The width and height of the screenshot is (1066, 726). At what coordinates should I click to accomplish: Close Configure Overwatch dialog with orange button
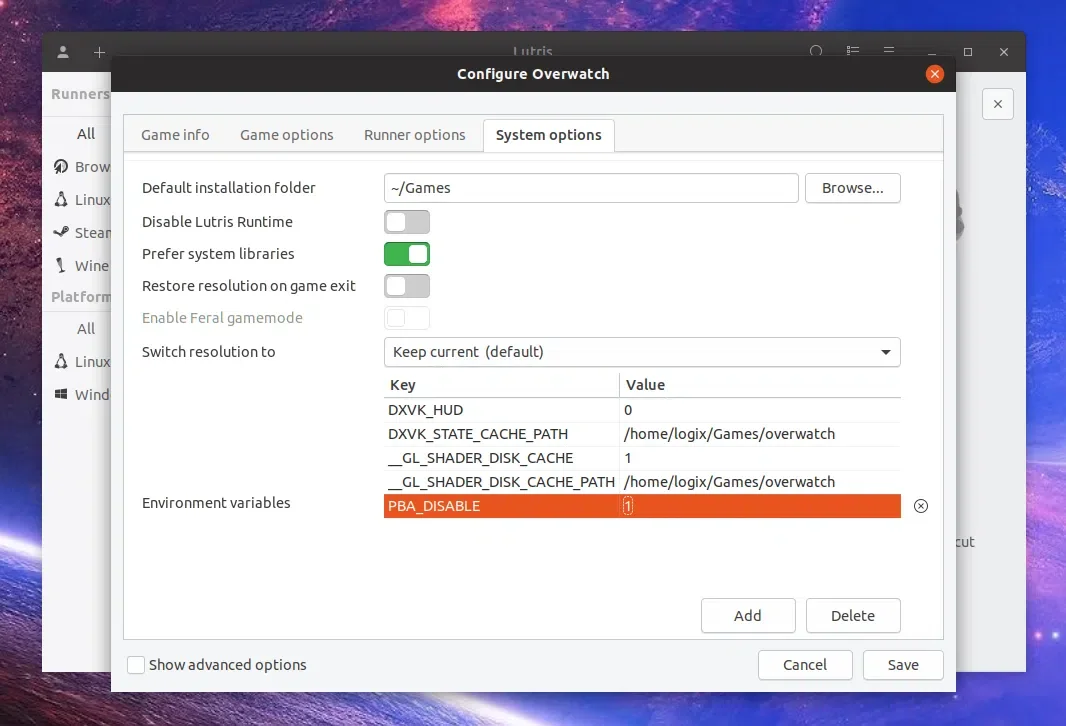935,74
